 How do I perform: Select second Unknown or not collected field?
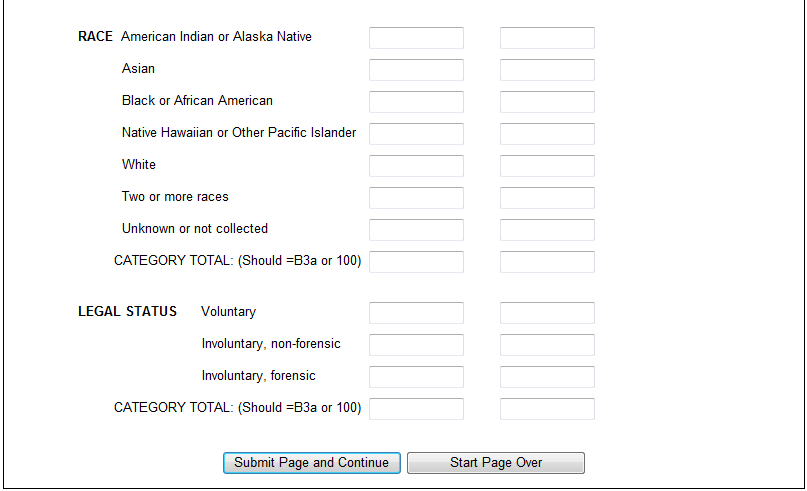tap(547, 230)
